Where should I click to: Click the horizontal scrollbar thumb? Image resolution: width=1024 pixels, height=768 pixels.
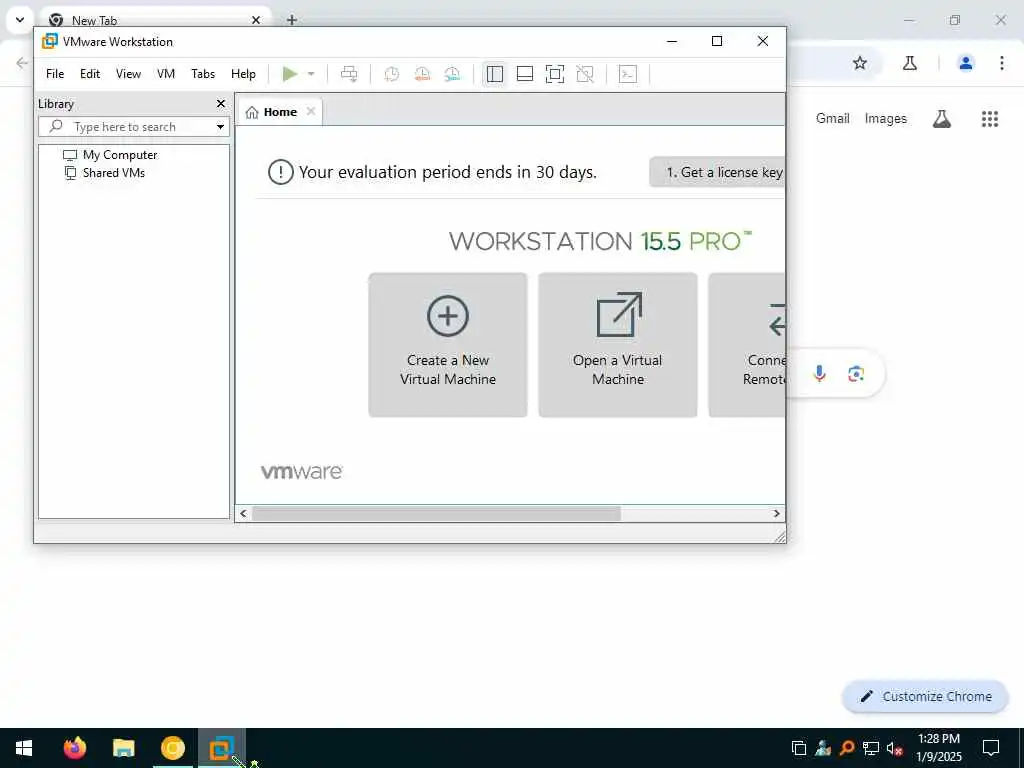coord(436,513)
